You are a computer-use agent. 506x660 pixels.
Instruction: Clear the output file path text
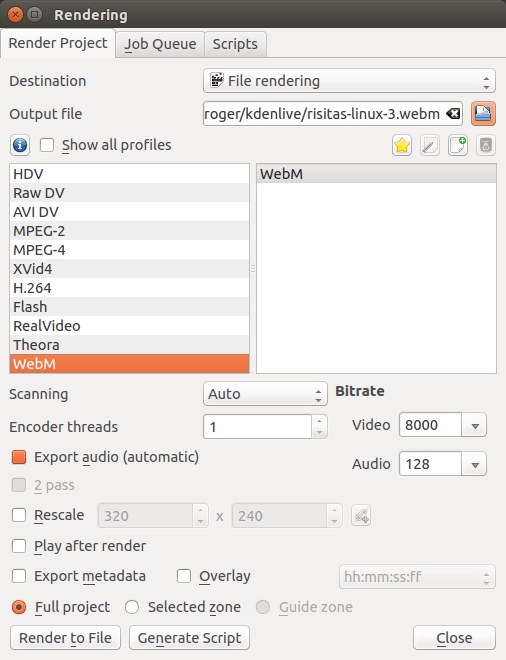pyautogui.click(x=453, y=114)
